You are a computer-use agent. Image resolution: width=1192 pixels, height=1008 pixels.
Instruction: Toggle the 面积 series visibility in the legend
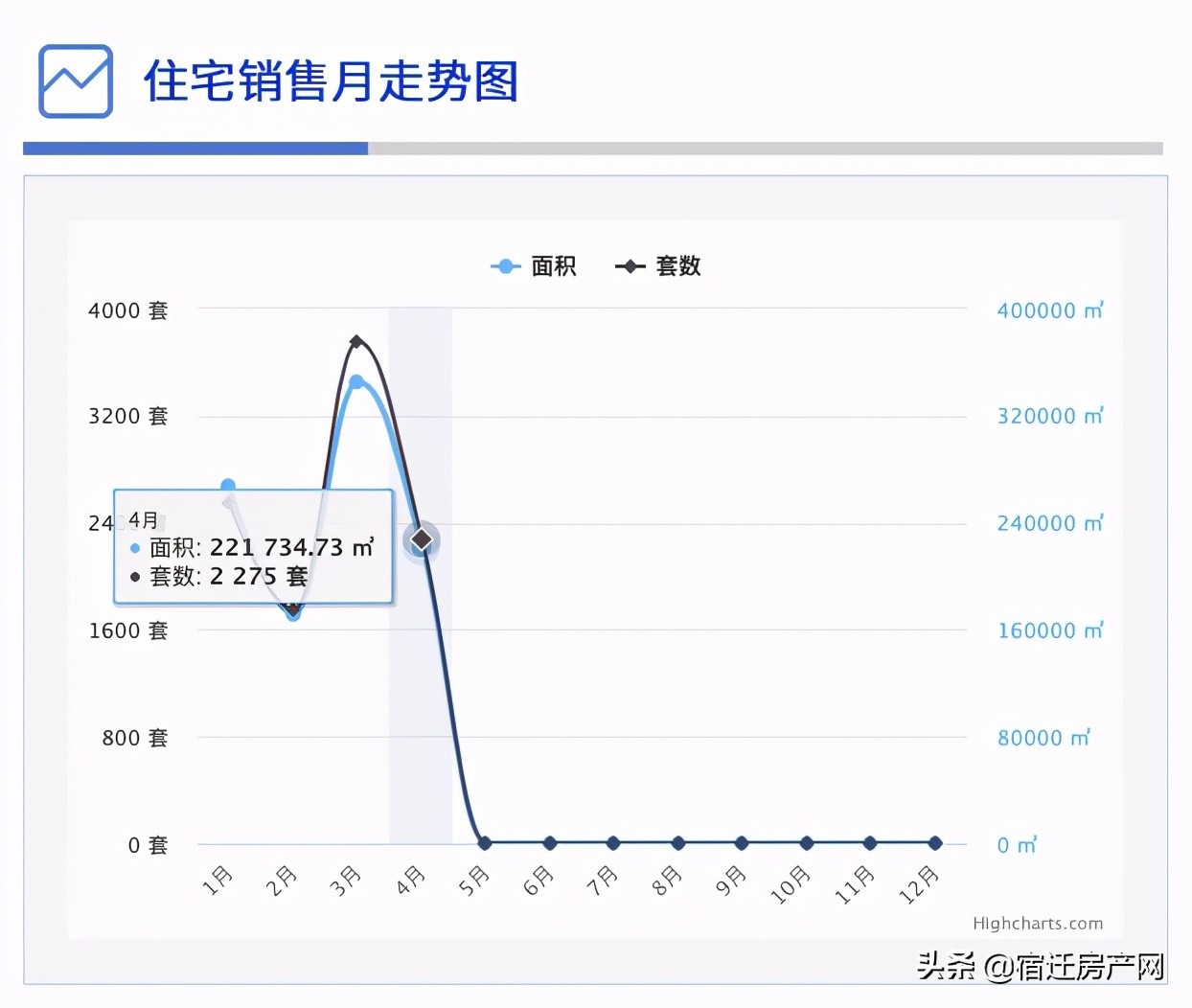tap(552, 266)
